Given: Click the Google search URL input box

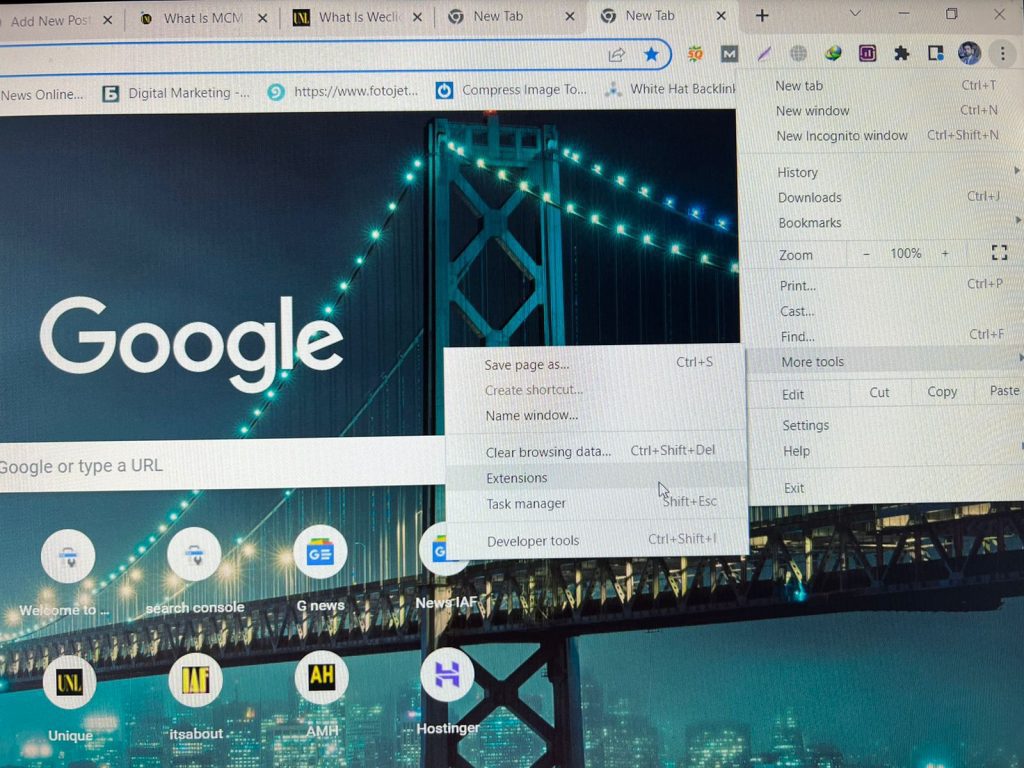Looking at the screenshot, I should pos(200,466).
